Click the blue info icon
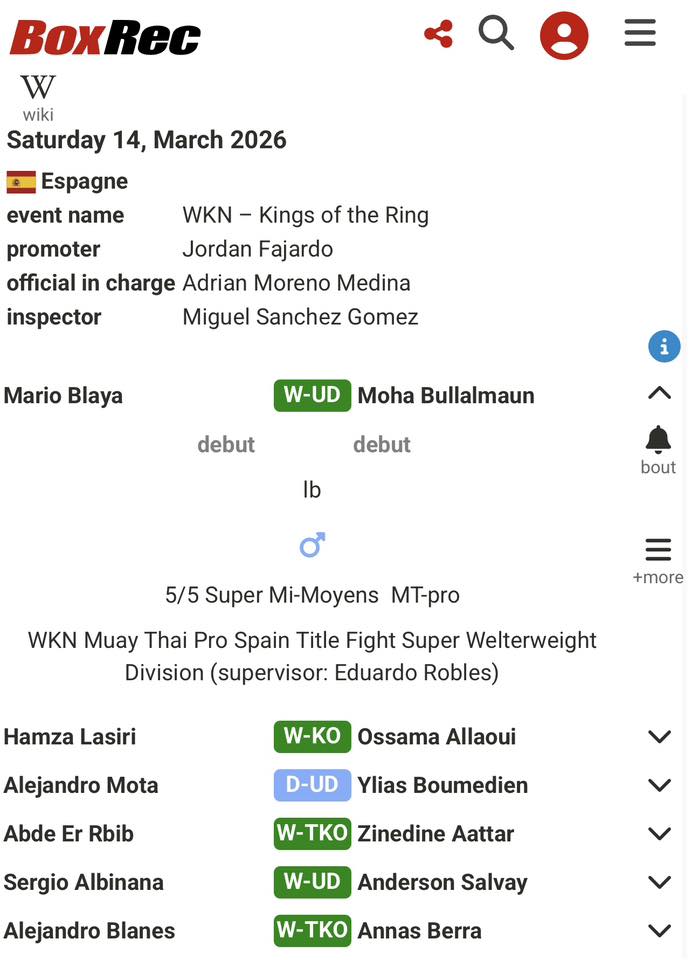The height and width of the screenshot is (960, 692). pos(664,347)
